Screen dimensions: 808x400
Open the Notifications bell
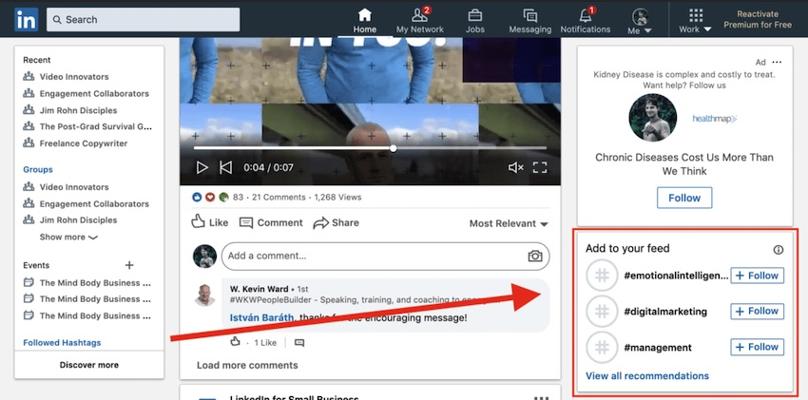pos(585,15)
